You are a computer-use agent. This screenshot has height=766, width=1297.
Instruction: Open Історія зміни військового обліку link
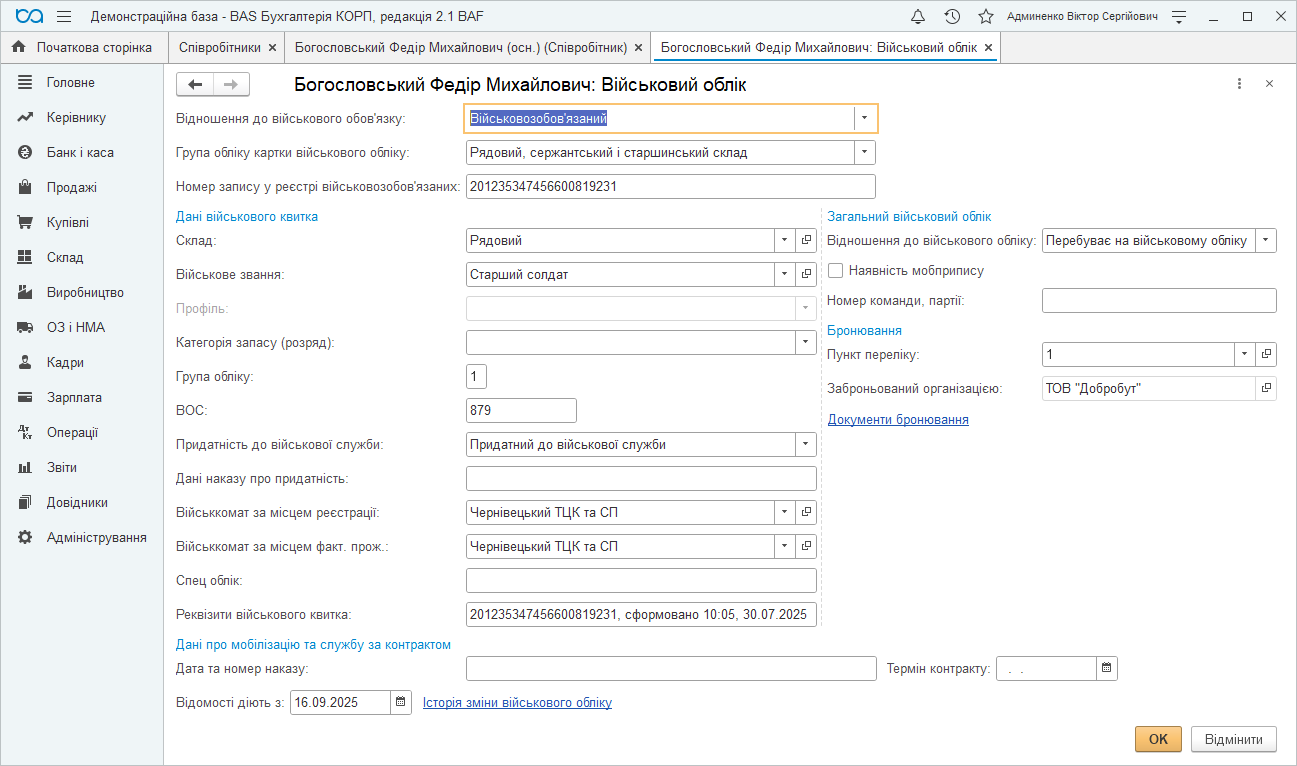click(x=517, y=702)
